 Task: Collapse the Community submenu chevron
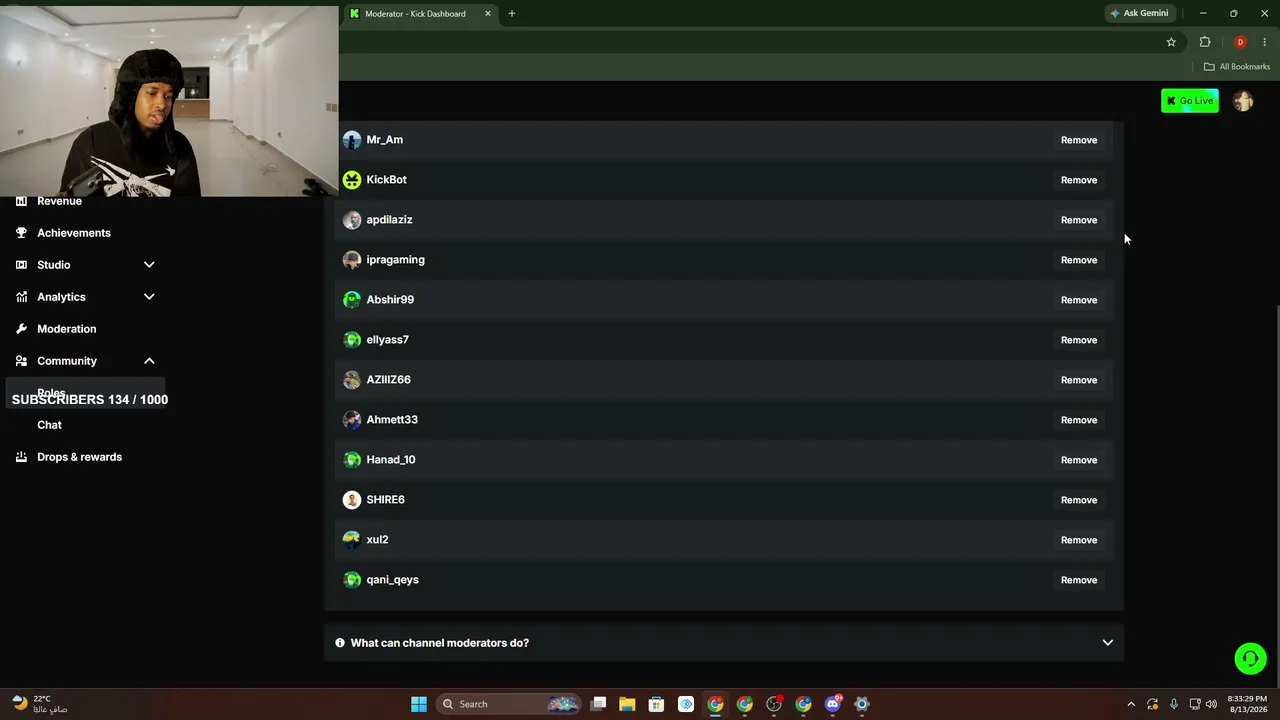pyautogui.click(x=149, y=361)
